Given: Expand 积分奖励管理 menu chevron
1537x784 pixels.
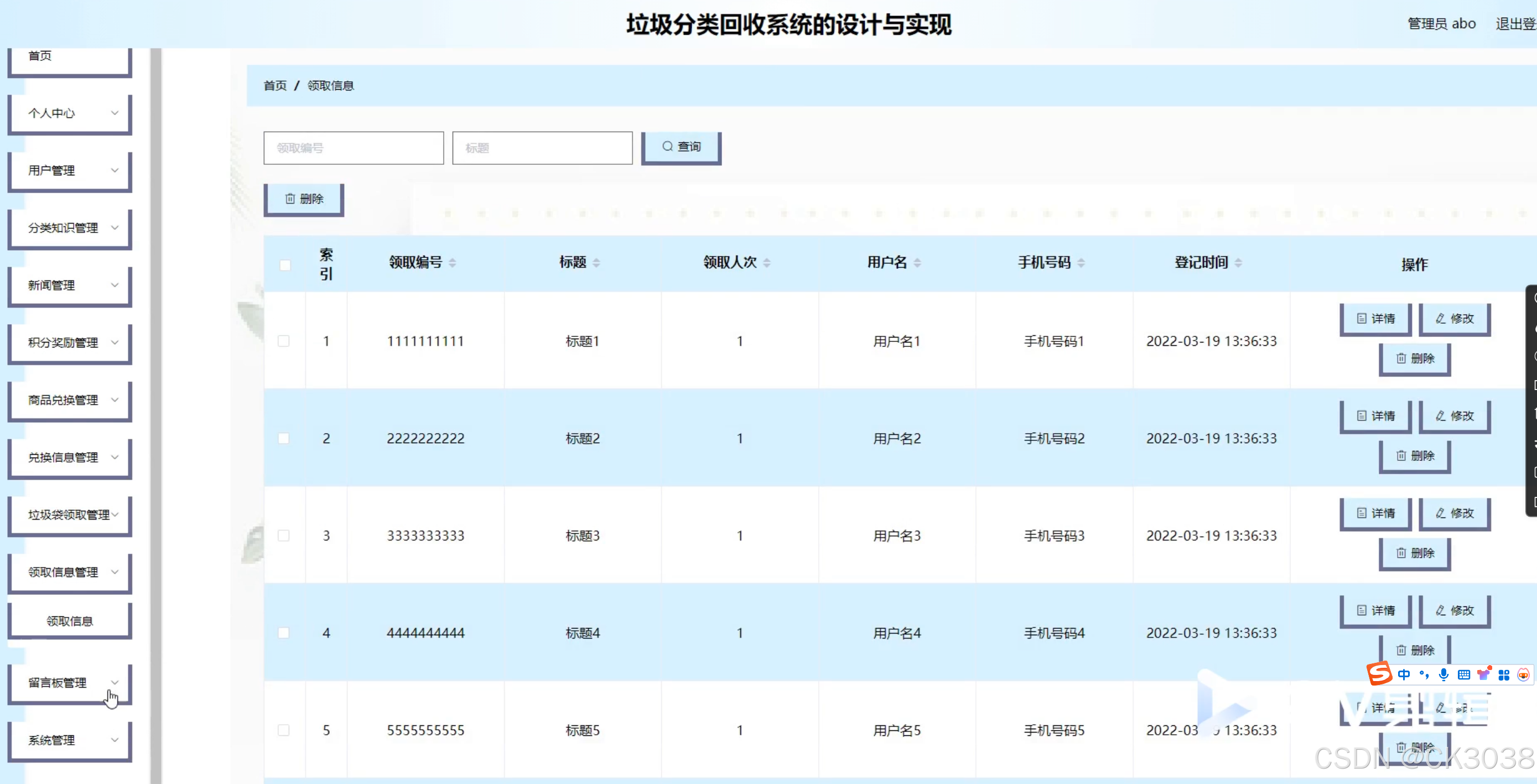Looking at the screenshot, I should click(x=115, y=342).
